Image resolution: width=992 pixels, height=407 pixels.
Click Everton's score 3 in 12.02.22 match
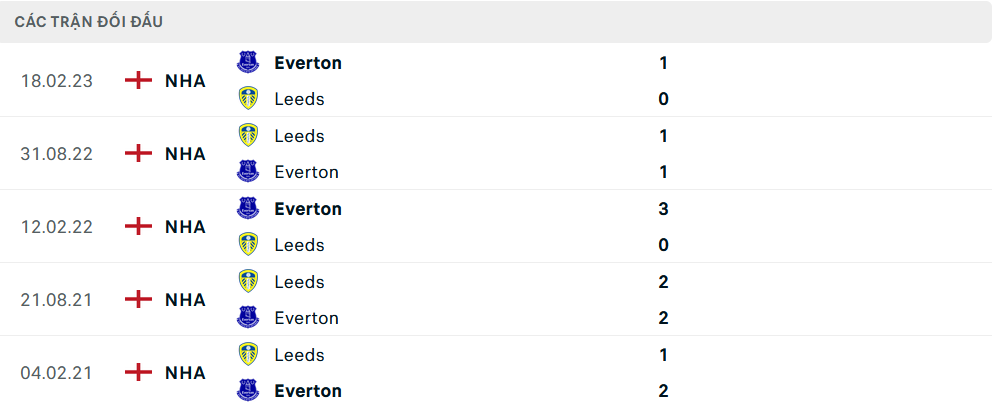(x=664, y=208)
